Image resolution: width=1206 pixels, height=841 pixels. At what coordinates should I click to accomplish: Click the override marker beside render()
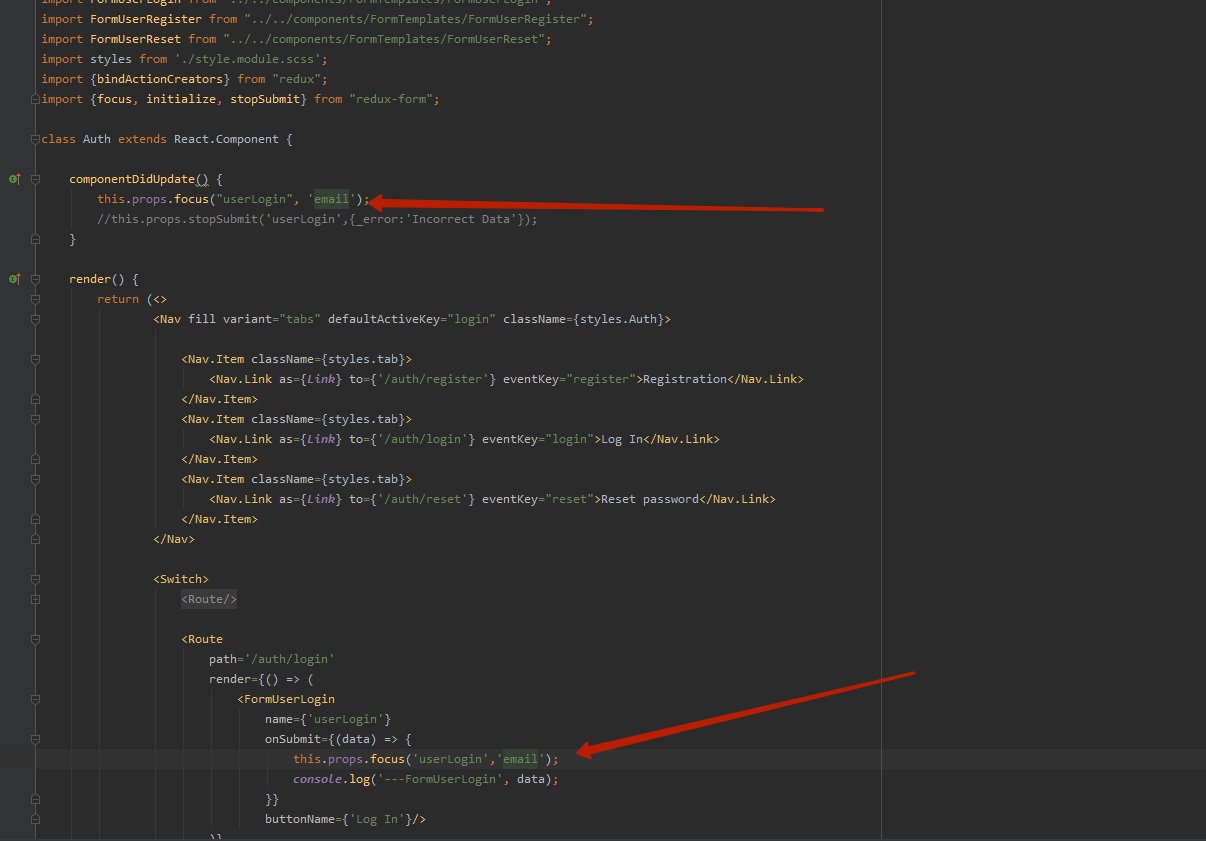[14, 279]
